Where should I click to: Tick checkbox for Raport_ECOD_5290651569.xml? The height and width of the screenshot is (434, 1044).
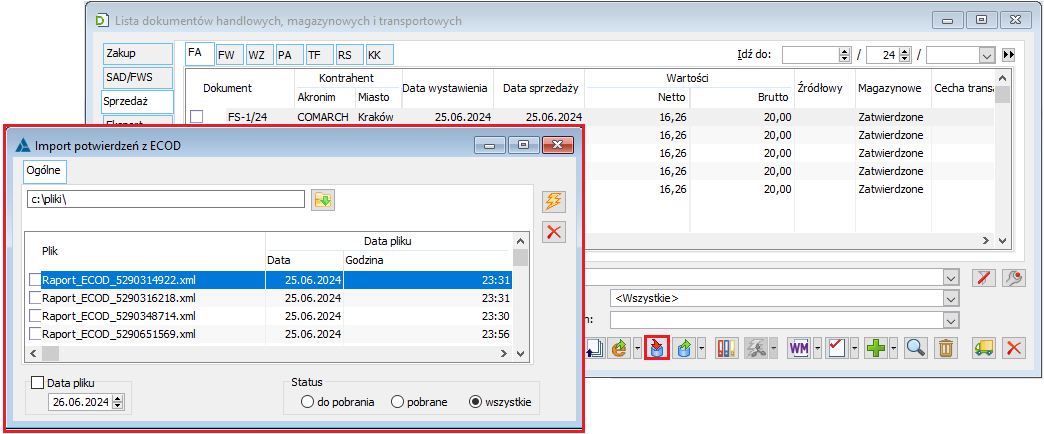pos(35,333)
